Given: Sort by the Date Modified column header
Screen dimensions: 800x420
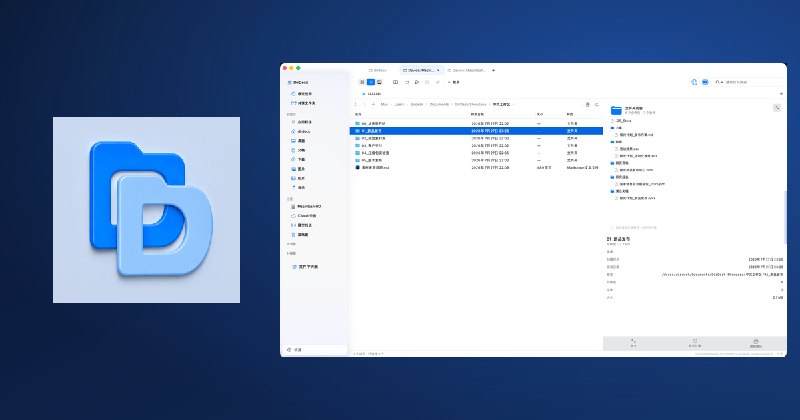Looking at the screenshot, I should point(477,114).
